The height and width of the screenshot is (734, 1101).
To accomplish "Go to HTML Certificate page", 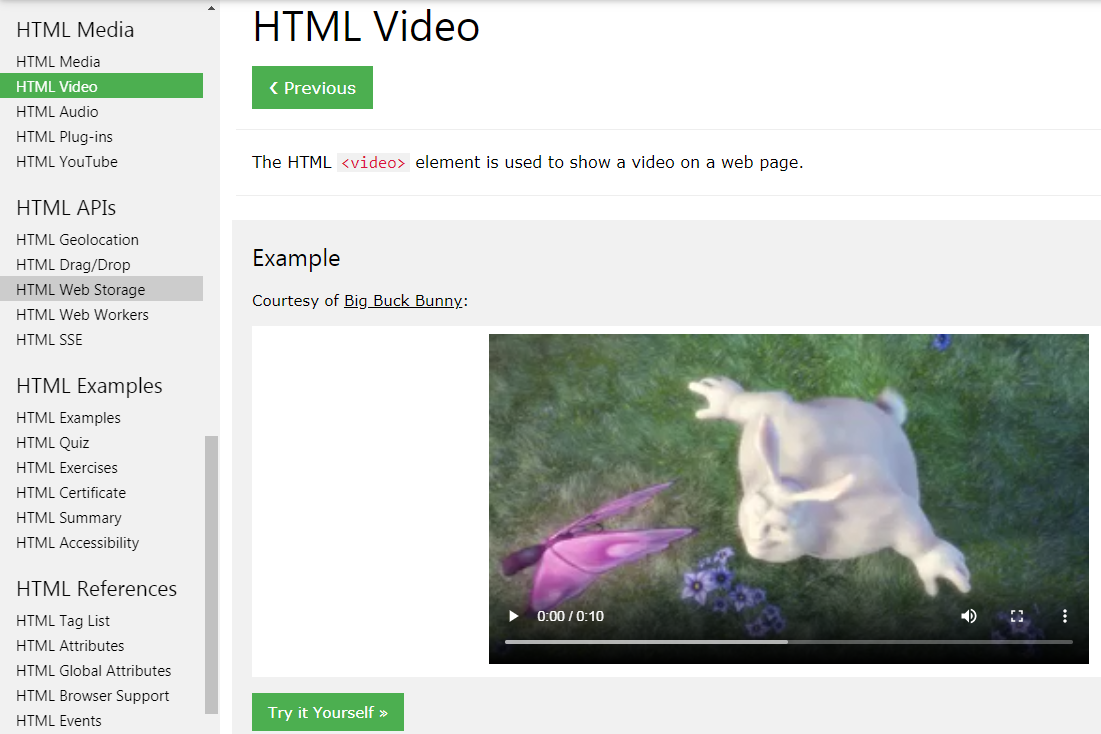I will pos(71,493).
